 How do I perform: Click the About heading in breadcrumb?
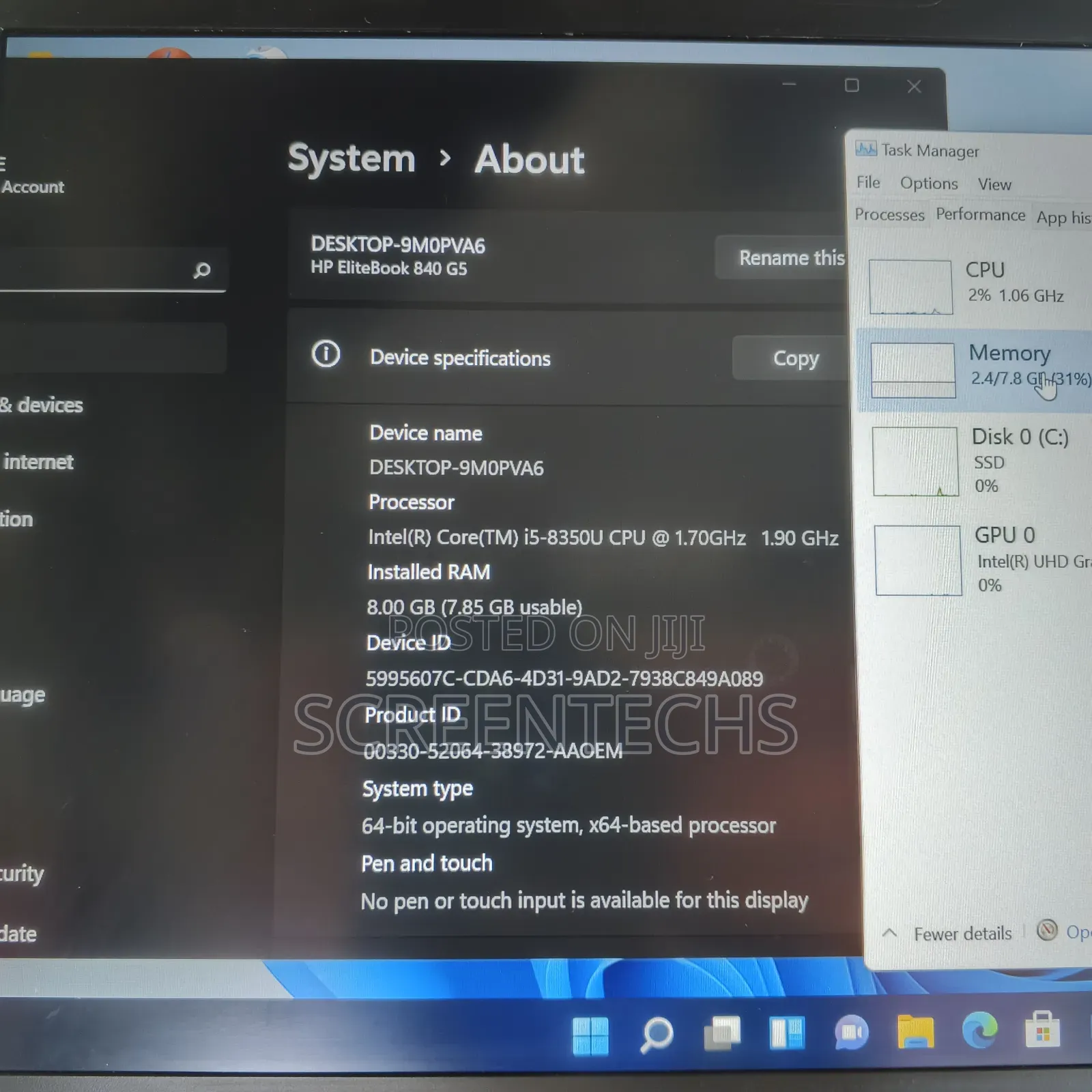pos(530,160)
